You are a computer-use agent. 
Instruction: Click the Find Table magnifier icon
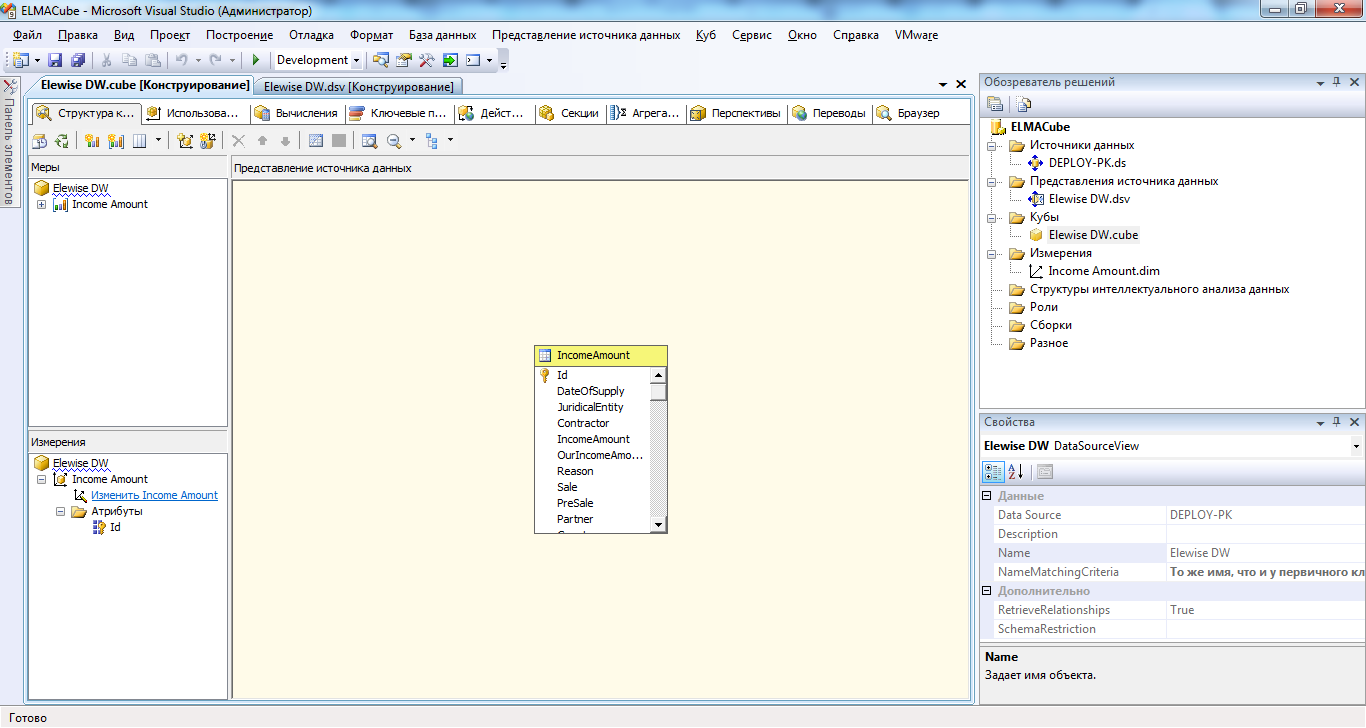click(369, 141)
